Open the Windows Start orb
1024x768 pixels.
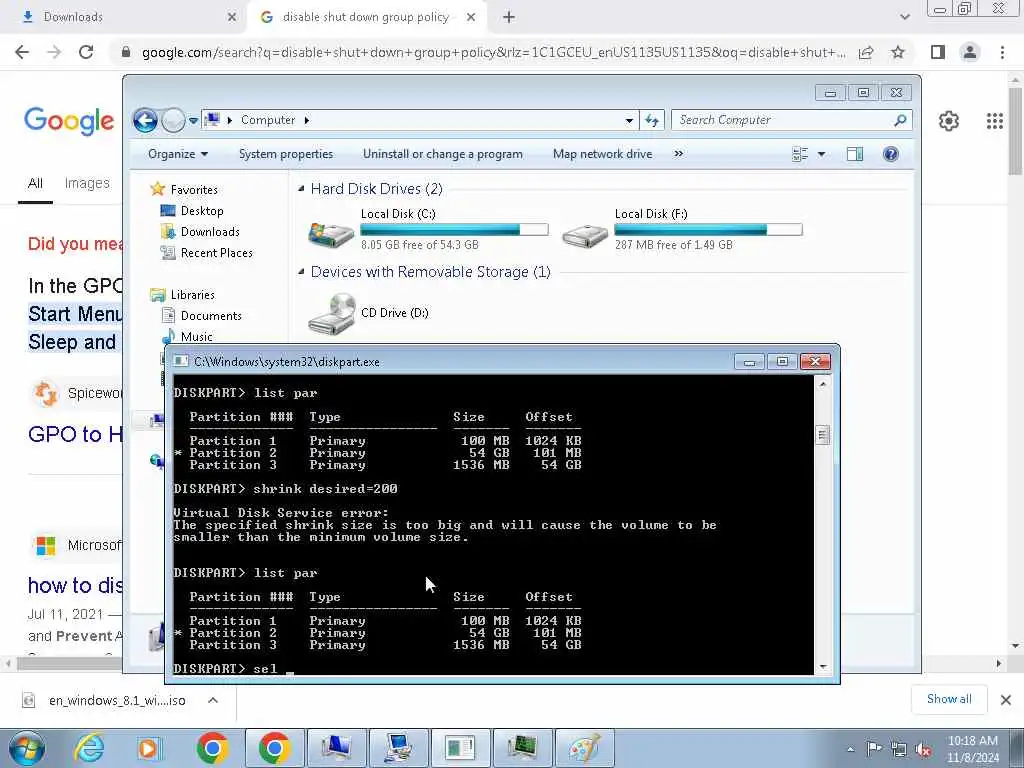[x=26, y=748]
